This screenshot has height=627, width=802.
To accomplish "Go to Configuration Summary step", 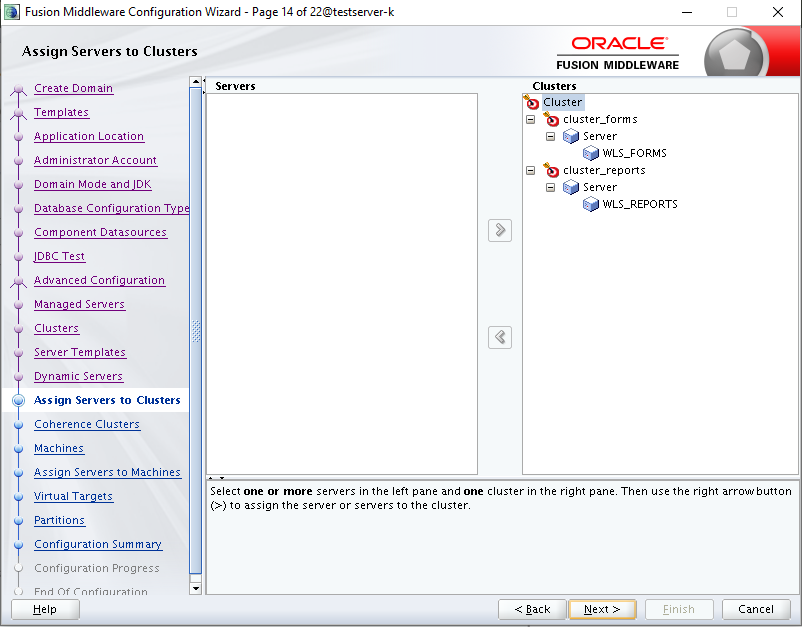I will [x=98, y=545].
